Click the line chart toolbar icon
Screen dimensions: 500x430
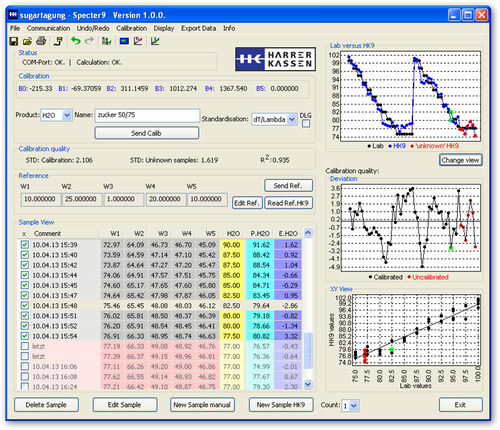[x=138, y=41]
